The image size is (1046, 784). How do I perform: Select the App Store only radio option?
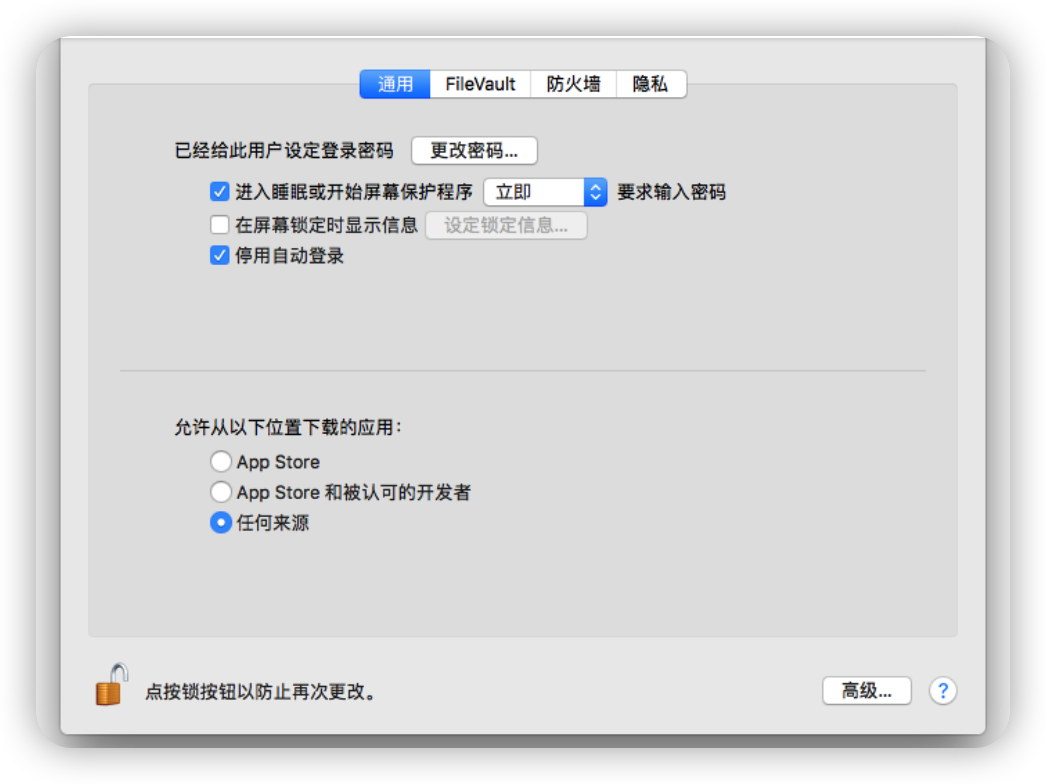tap(221, 462)
